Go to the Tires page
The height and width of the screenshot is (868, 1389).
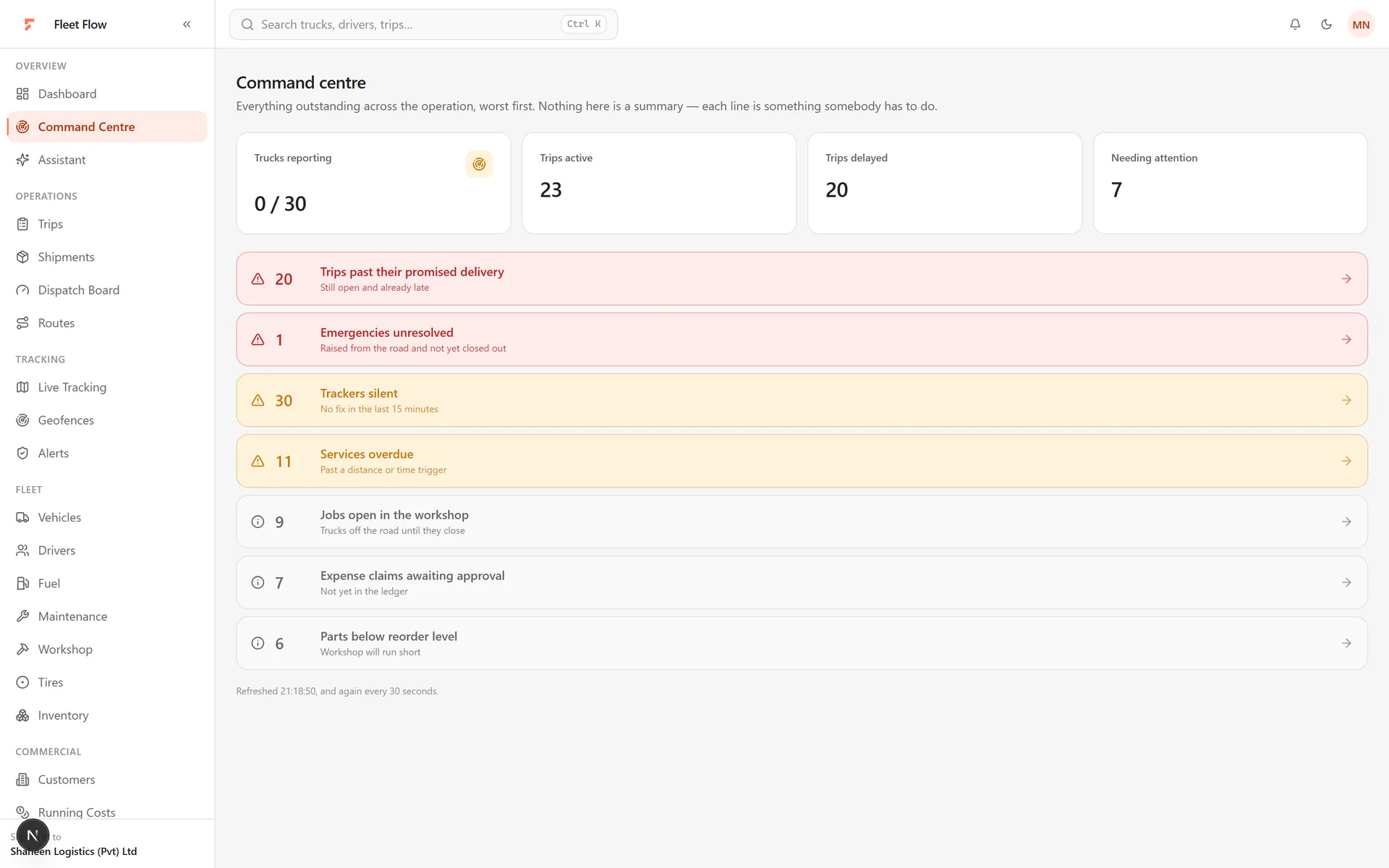coord(107,683)
